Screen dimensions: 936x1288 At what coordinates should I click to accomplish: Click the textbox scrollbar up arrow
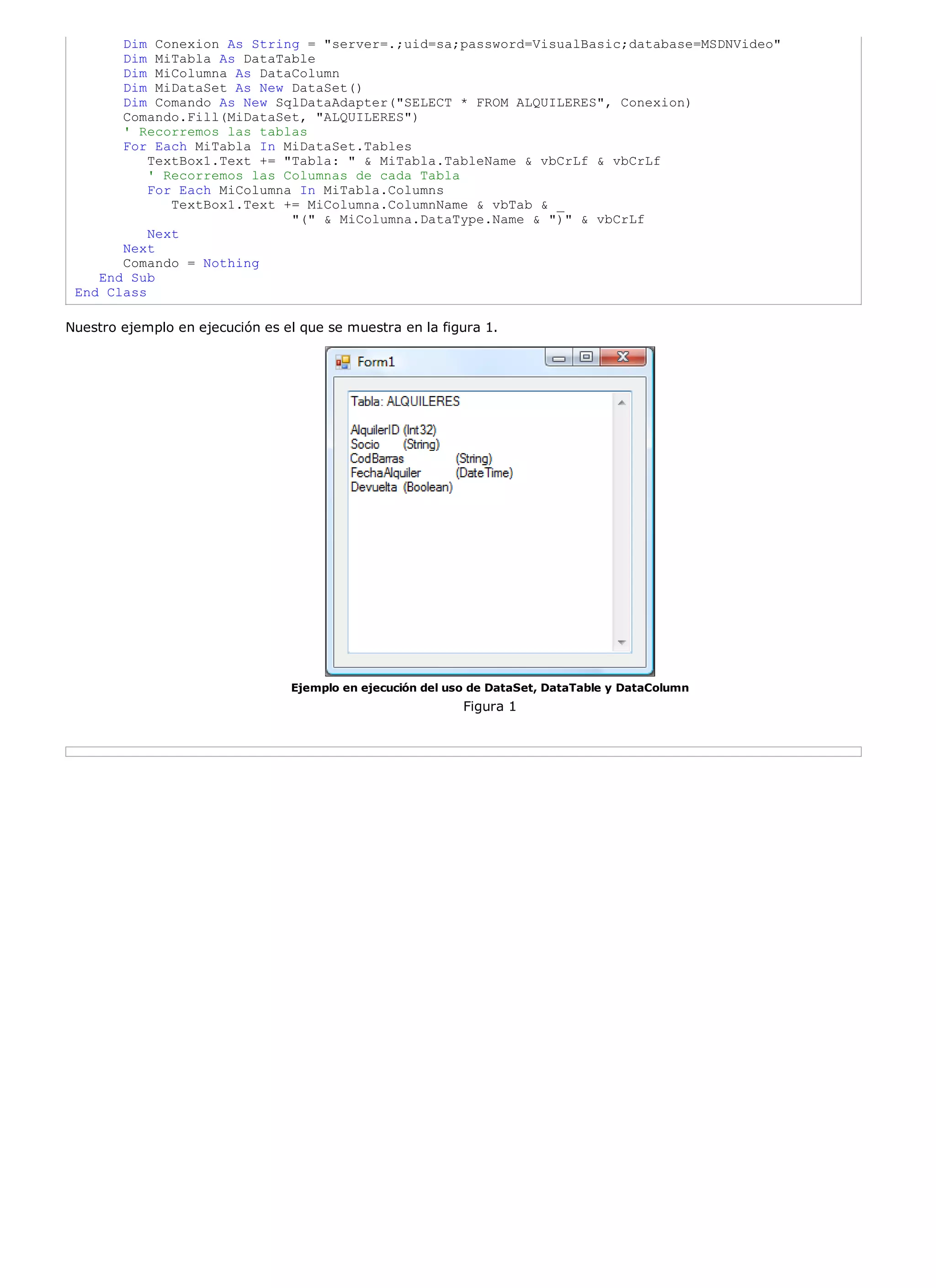click(622, 403)
